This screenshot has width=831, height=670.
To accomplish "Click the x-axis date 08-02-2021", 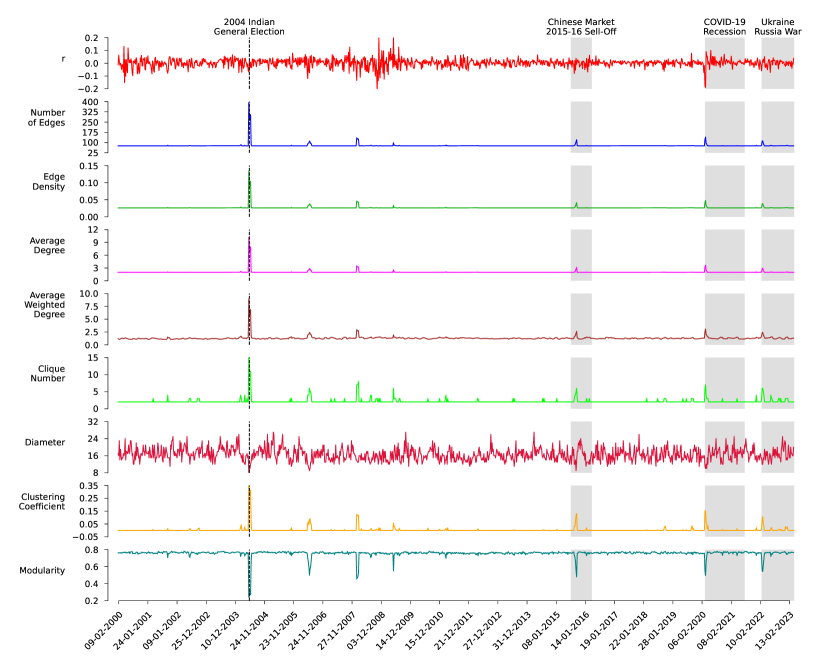I will pos(717,630).
